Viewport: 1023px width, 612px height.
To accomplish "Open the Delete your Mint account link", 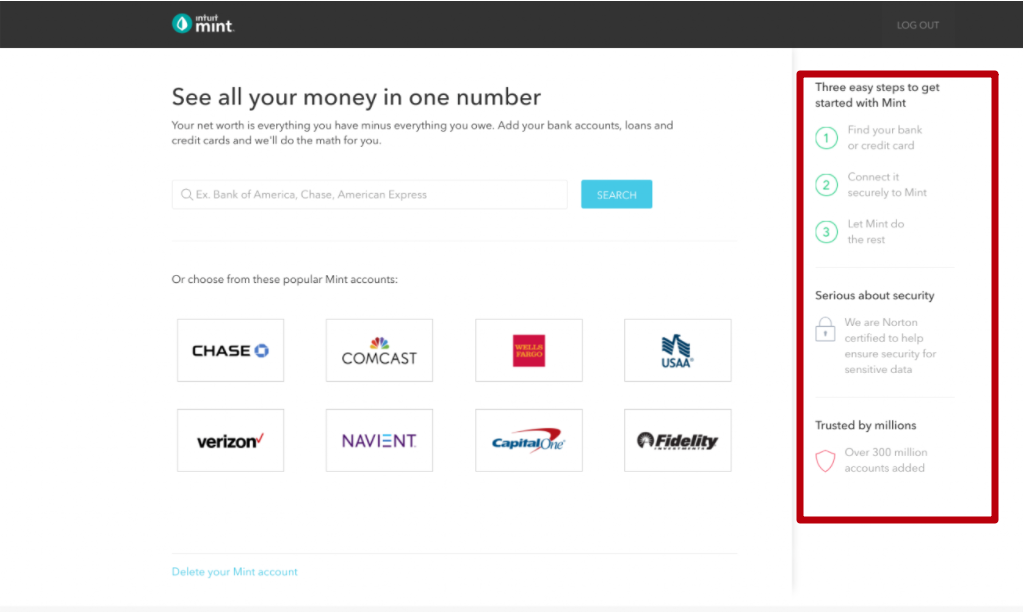I will pyautogui.click(x=234, y=572).
